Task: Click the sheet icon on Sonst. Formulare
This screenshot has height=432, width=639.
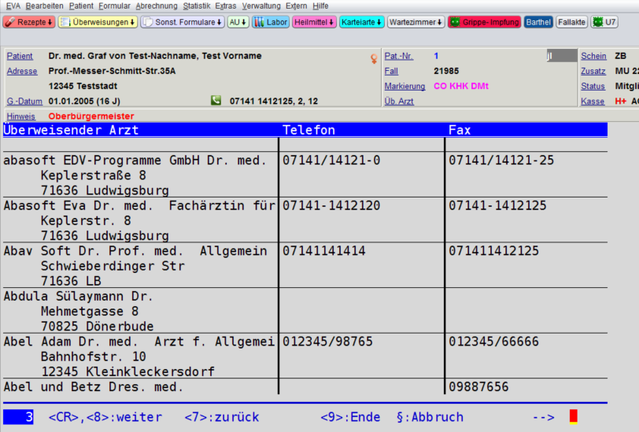Action: (148, 22)
